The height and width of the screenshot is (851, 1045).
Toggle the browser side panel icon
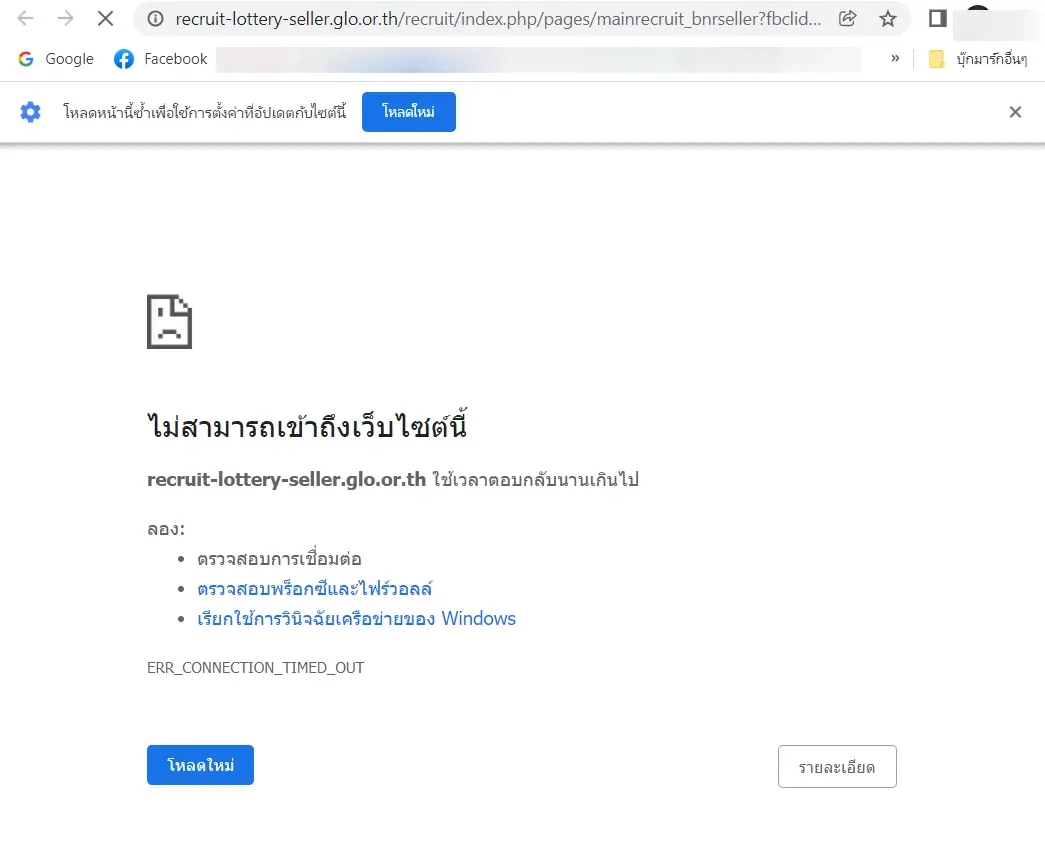pyautogui.click(x=938, y=19)
